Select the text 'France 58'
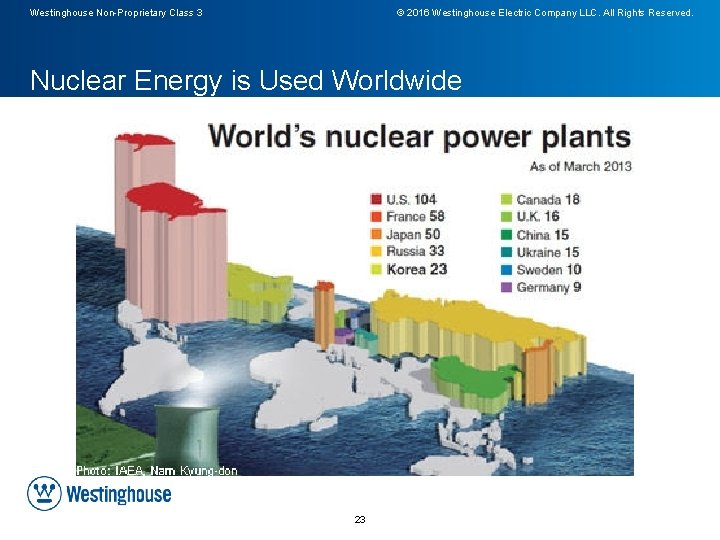Screen dimensions: 720x540 click(x=415, y=216)
